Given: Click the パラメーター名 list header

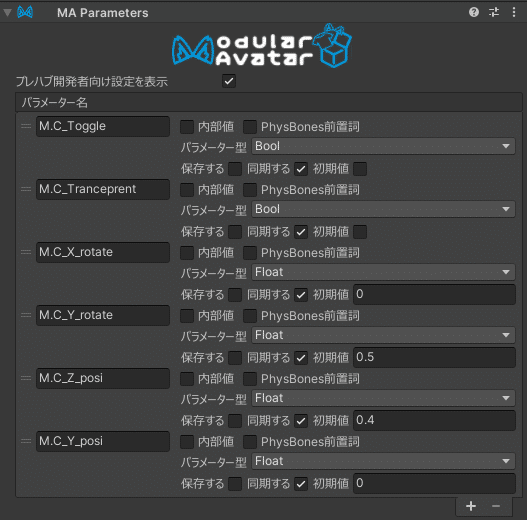Looking at the screenshot, I should pos(269,103).
